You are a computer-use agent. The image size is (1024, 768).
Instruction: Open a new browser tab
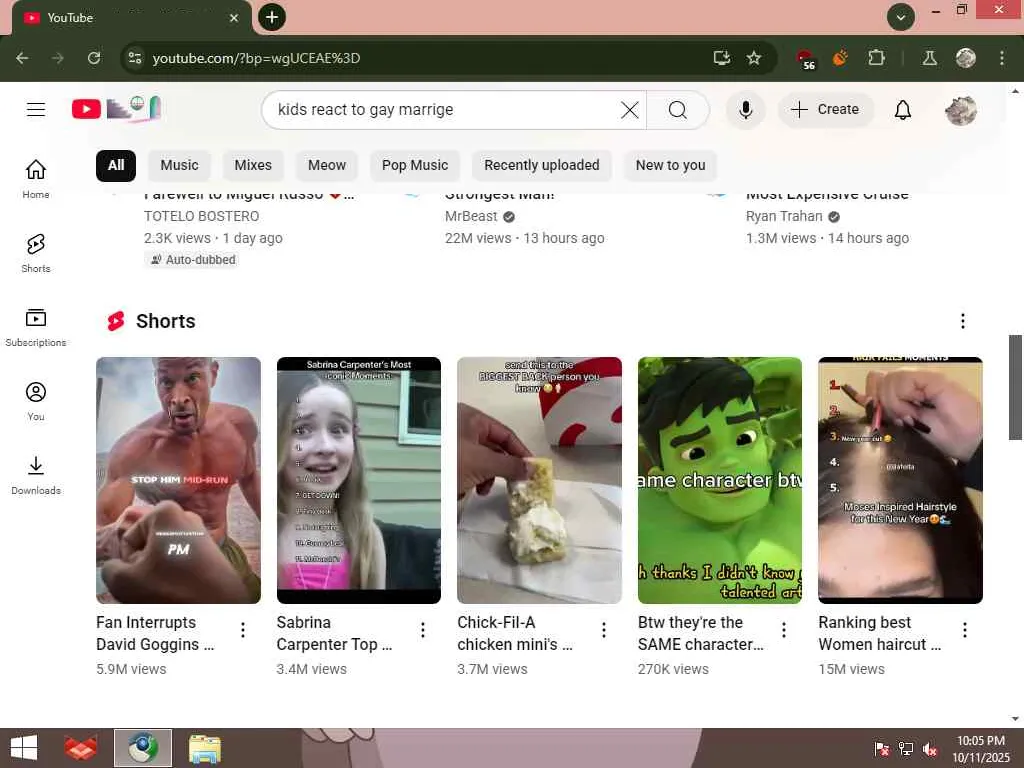[272, 17]
